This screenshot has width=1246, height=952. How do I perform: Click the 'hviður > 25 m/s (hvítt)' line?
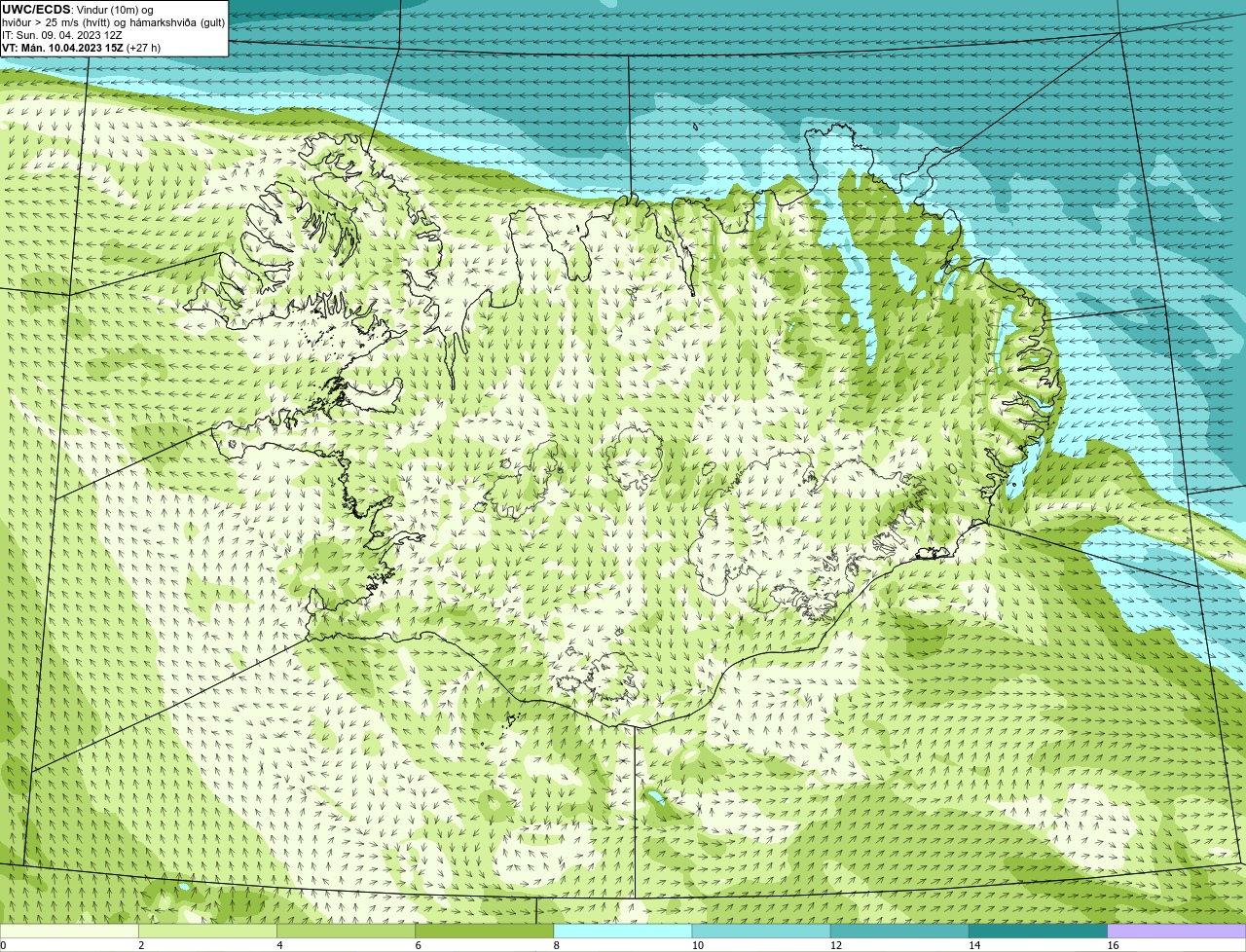pyautogui.click(x=114, y=22)
